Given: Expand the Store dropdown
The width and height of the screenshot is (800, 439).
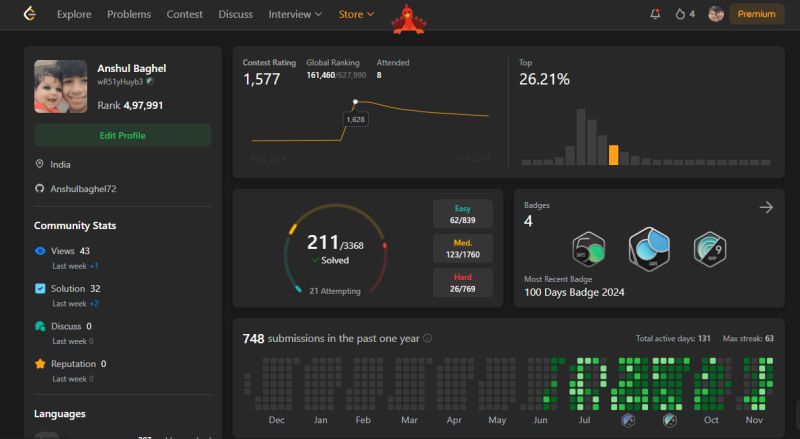Looking at the screenshot, I should (x=356, y=14).
